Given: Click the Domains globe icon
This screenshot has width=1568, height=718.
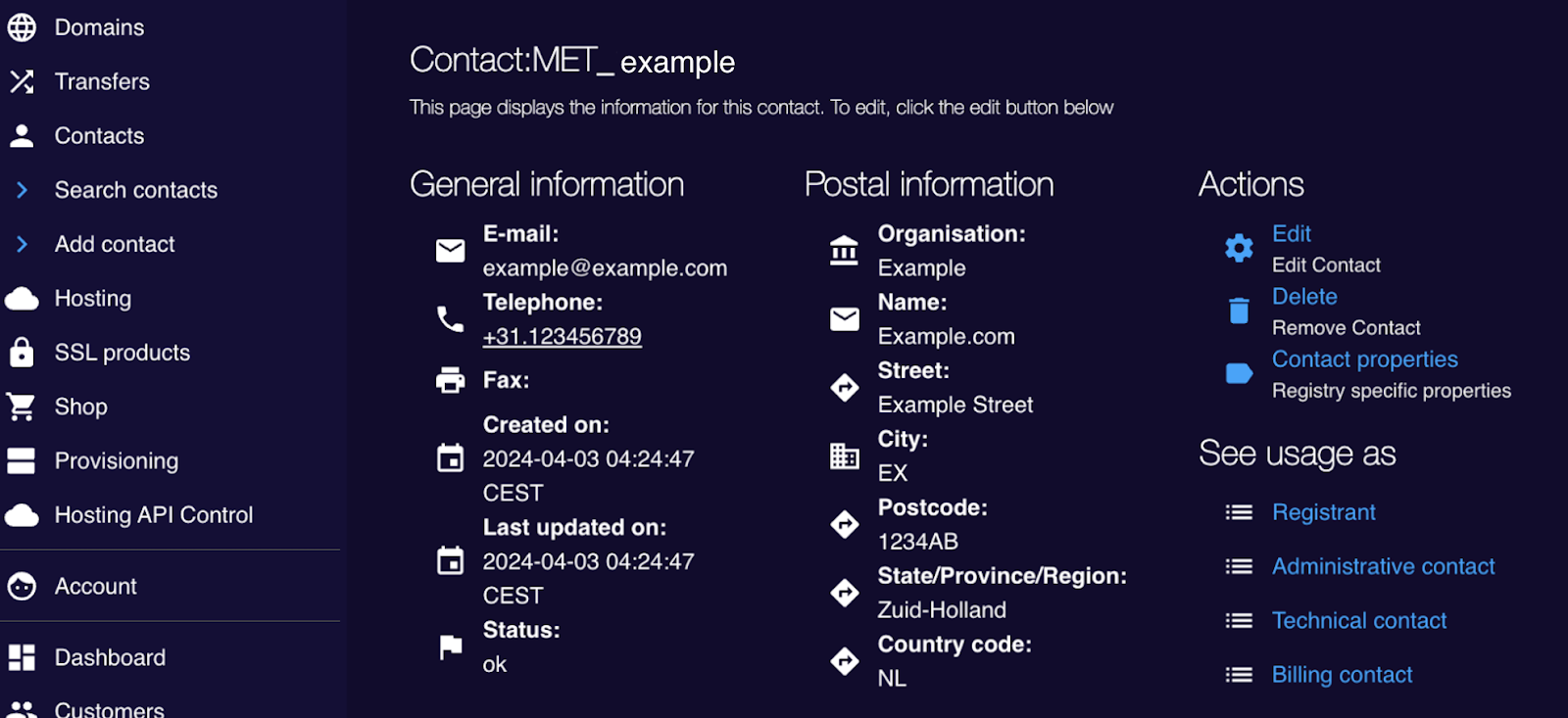Looking at the screenshot, I should point(22,27).
